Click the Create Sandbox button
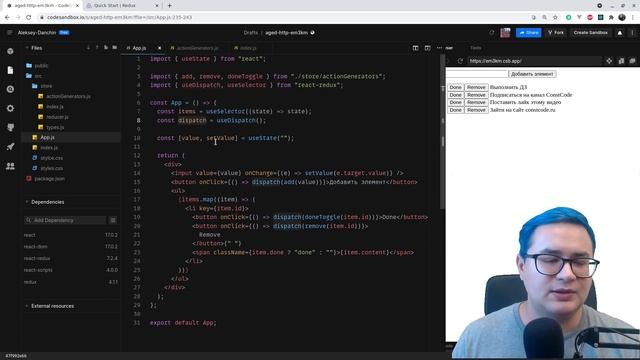This screenshot has width=640, height=360. 590,33
